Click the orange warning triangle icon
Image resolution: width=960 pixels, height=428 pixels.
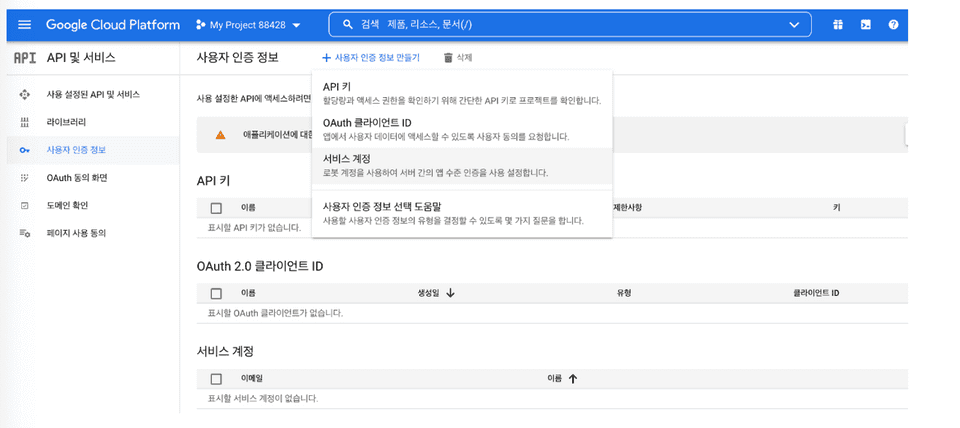[220, 135]
